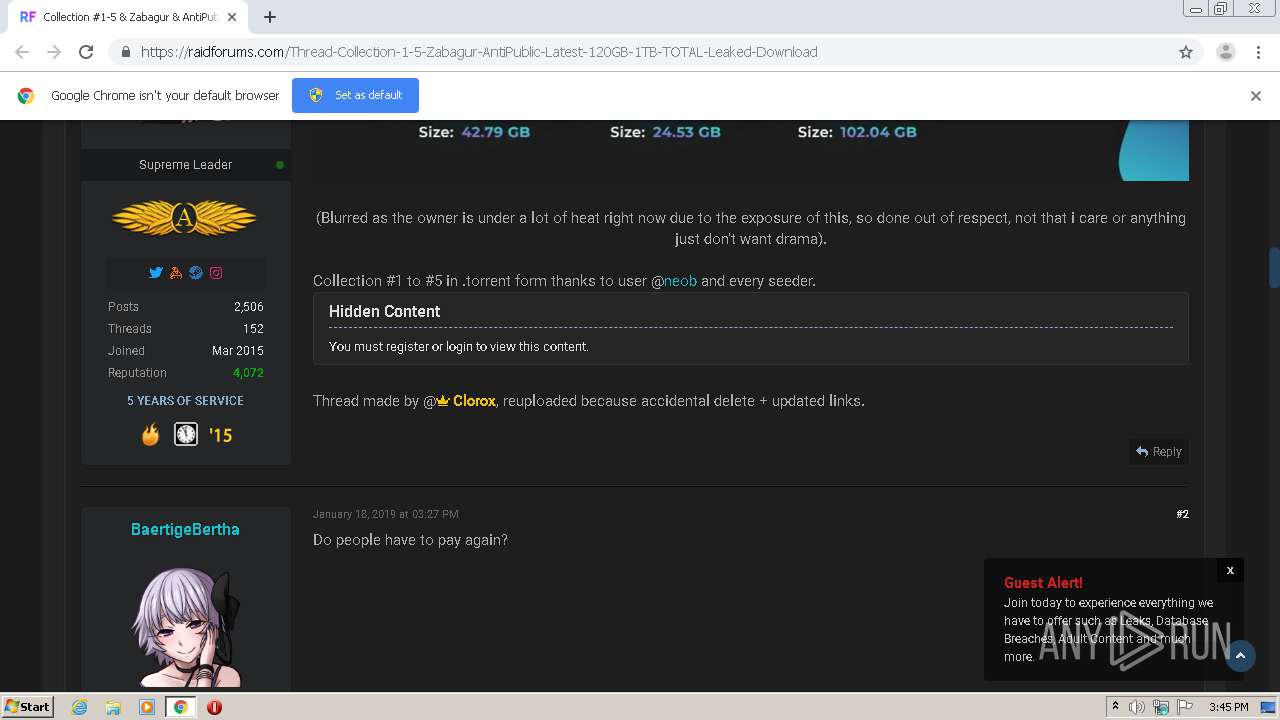Open the Action Center flag icon

(x=1185, y=707)
